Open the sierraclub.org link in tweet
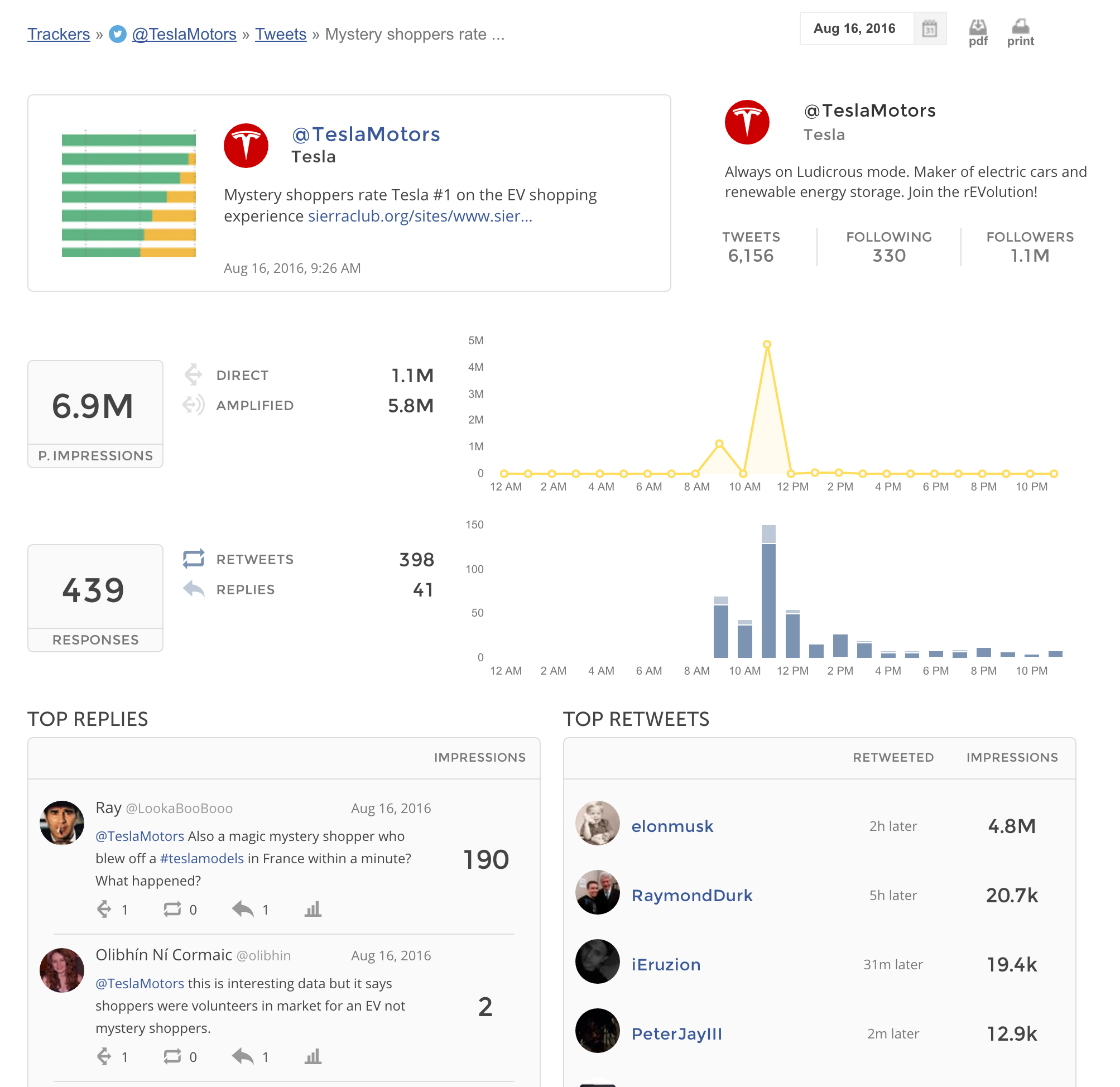This screenshot has width=1120, height=1087. pyautogui.click(x=420, y=217)
